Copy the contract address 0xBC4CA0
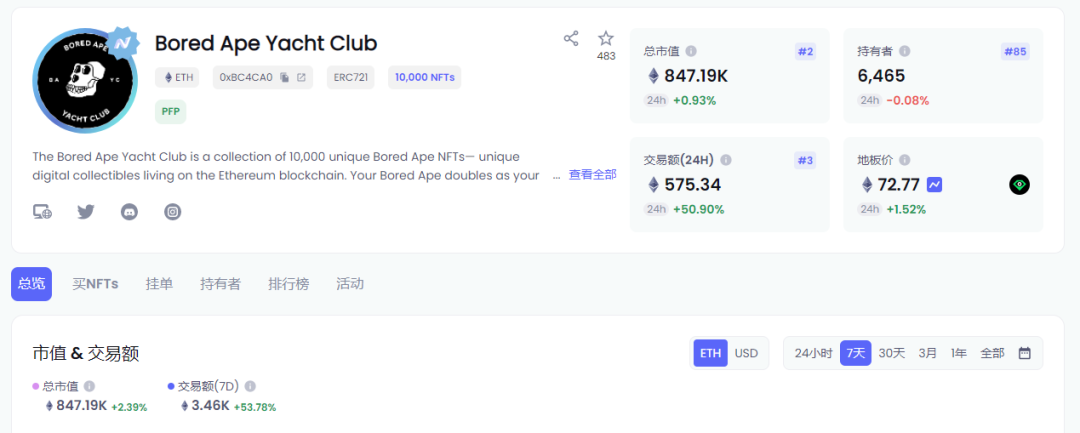This screenshot has height=433, width=1080. (285, 78)
